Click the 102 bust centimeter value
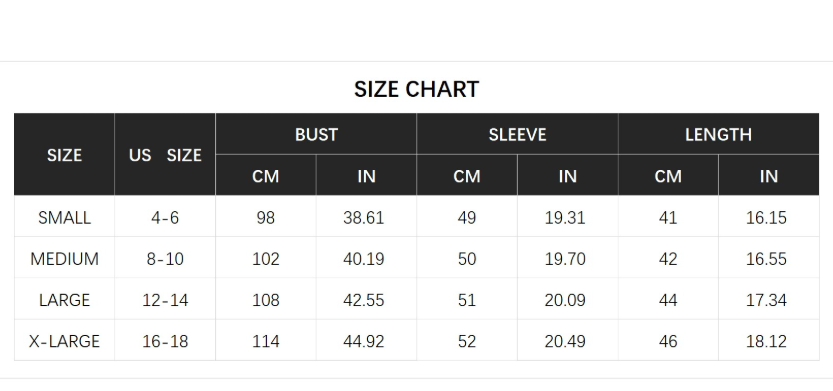 (x=266, y=259)
